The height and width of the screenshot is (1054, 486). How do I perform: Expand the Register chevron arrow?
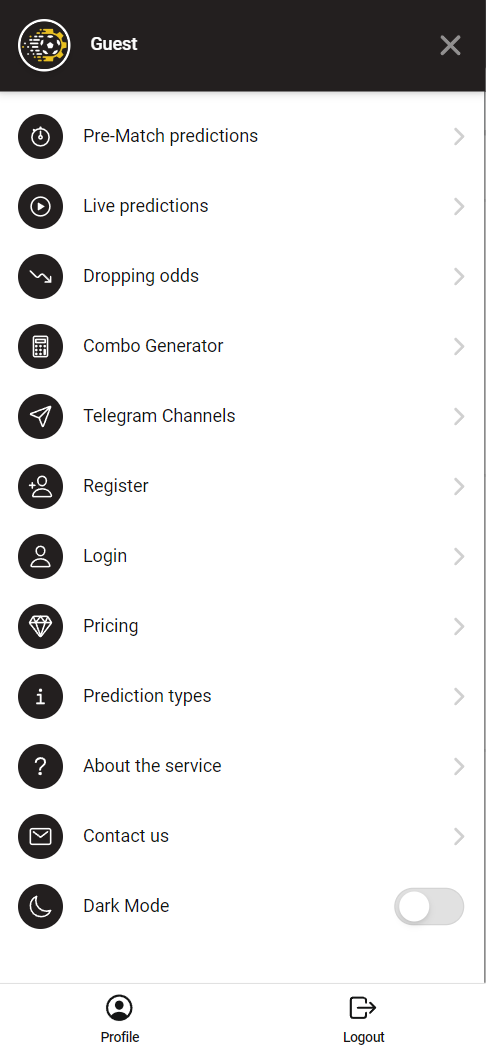click(459, 487)
